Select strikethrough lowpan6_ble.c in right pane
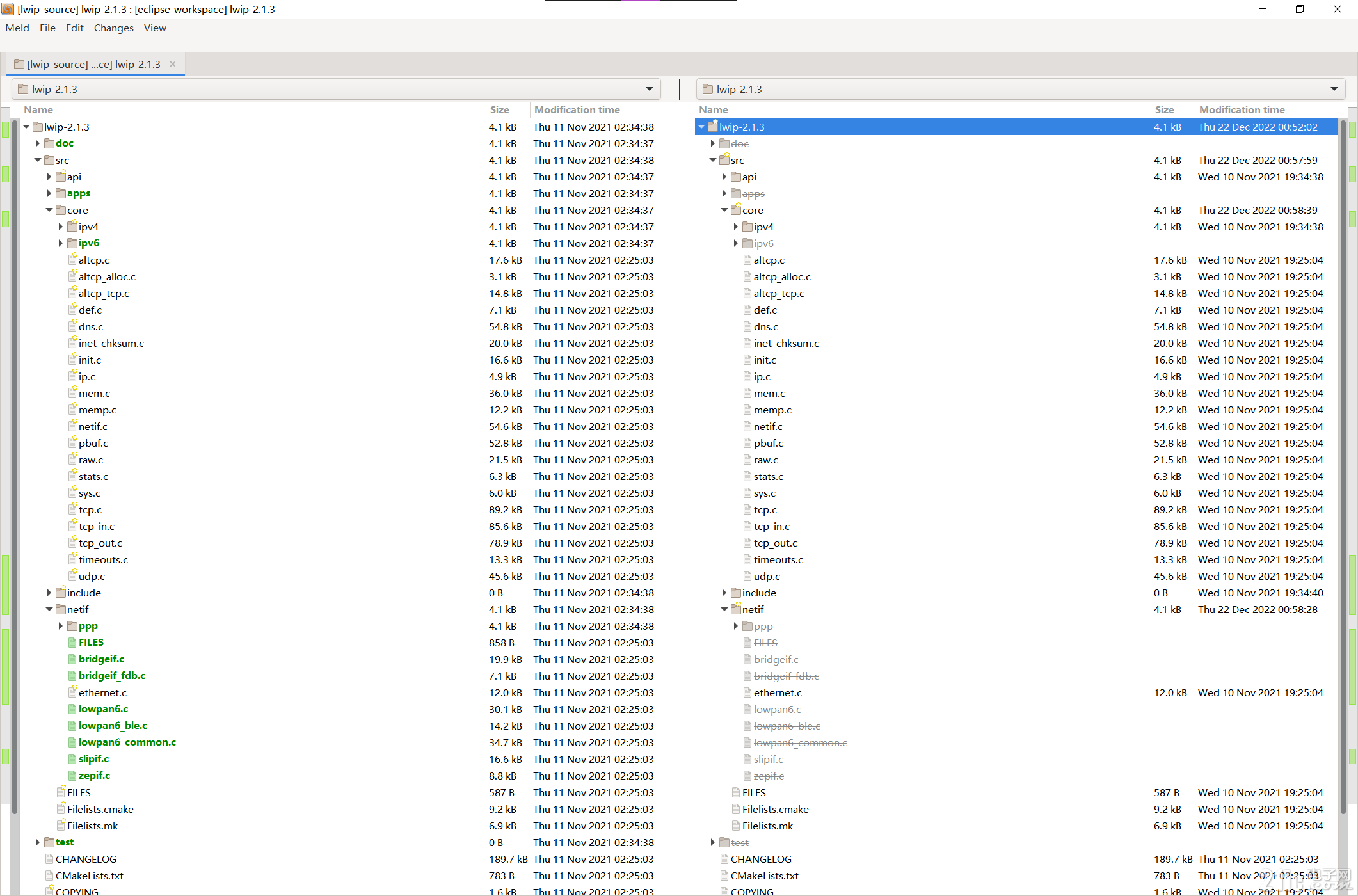Viewport: 1358px width, 896px height. 787,726
